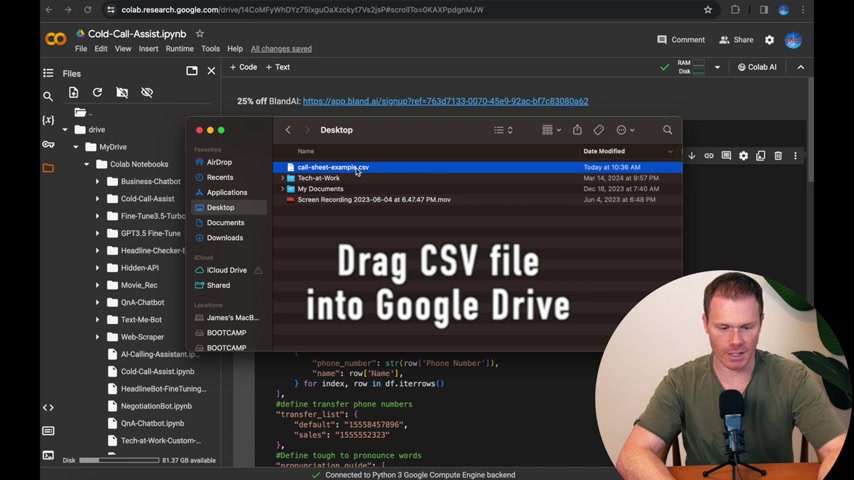The image size is (854, 480).
Task: Toggle show hidden files eye icon
Action: tap(147, 92)
